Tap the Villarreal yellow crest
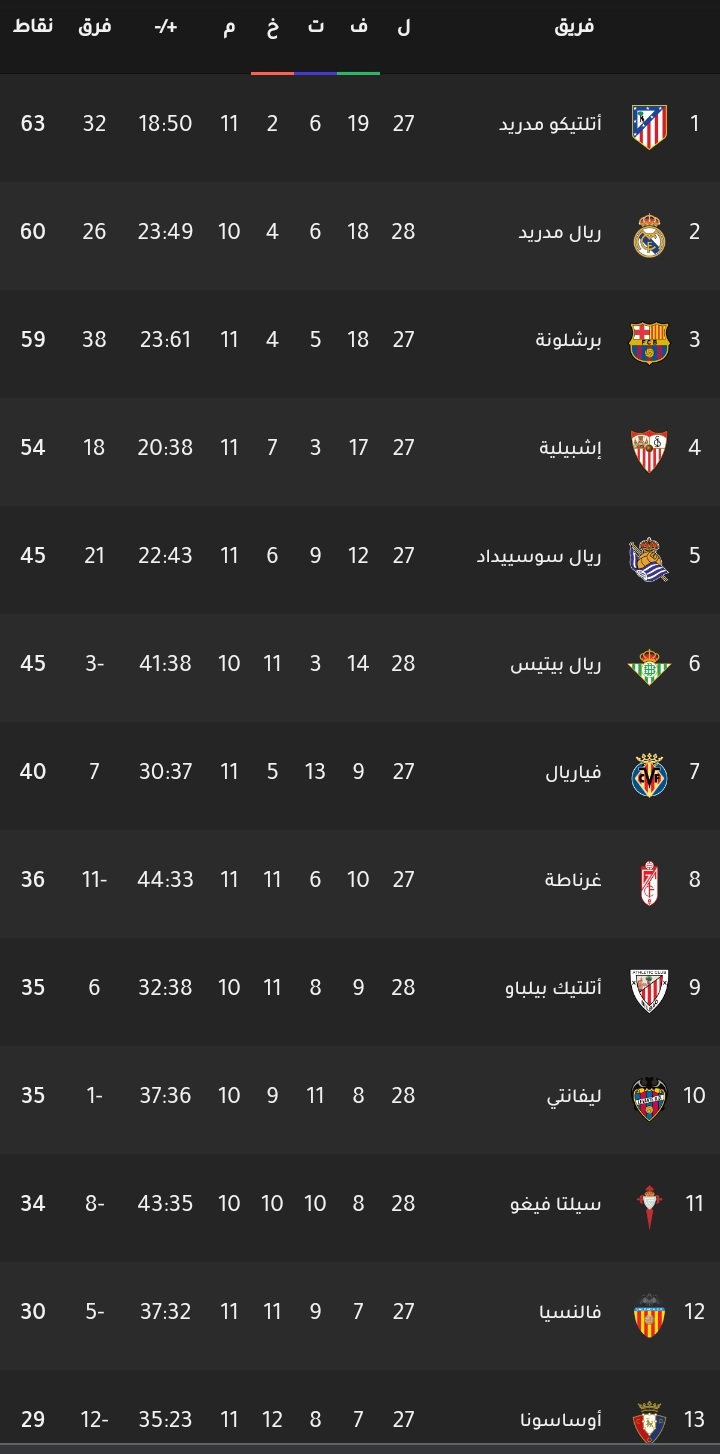The image size is (720, 1454). pyautogui.click(x=649, y=775)
